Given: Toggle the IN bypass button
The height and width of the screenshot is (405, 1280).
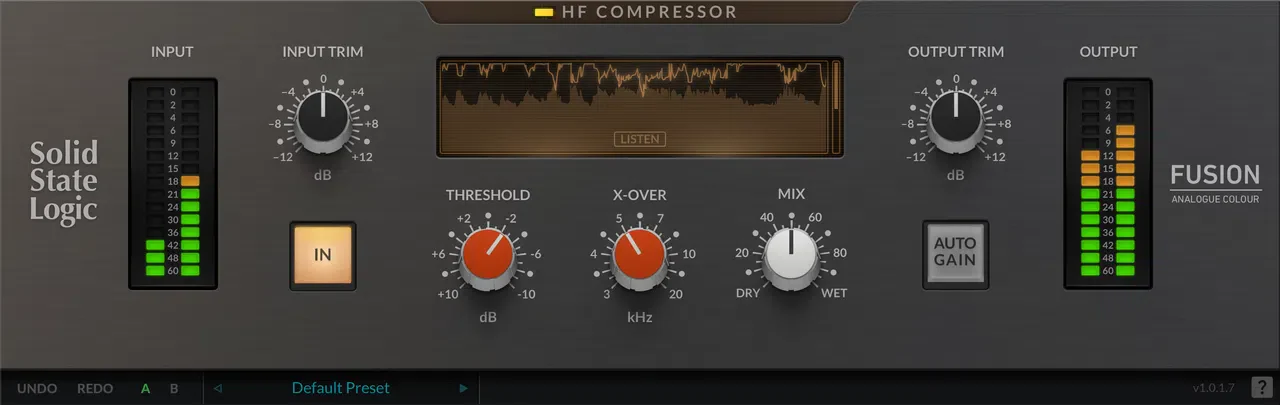Looking at the screenshot, I should [x=323, y=255].
